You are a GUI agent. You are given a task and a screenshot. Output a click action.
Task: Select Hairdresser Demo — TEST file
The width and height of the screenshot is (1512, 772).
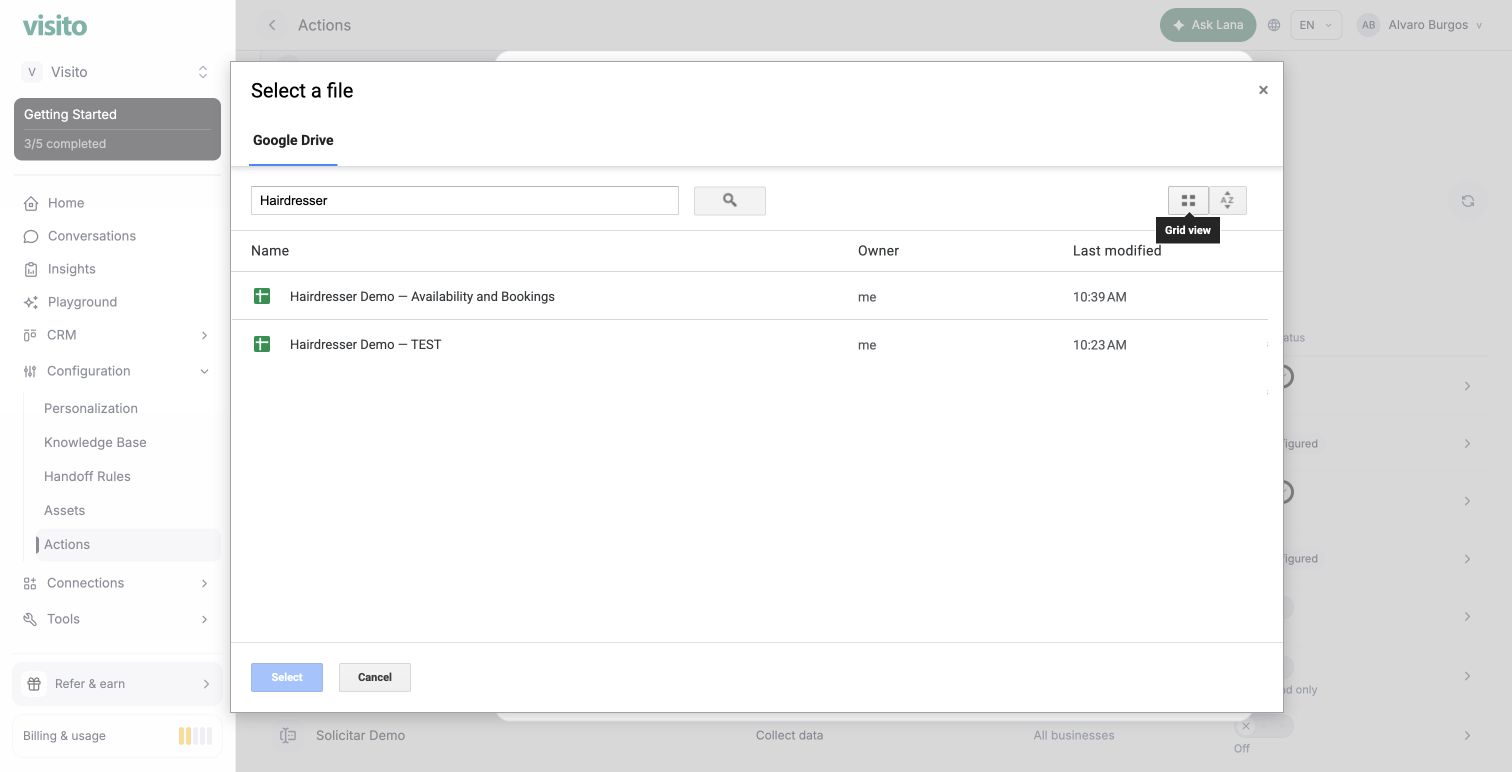pyautogui.click(x=749, y=344)
